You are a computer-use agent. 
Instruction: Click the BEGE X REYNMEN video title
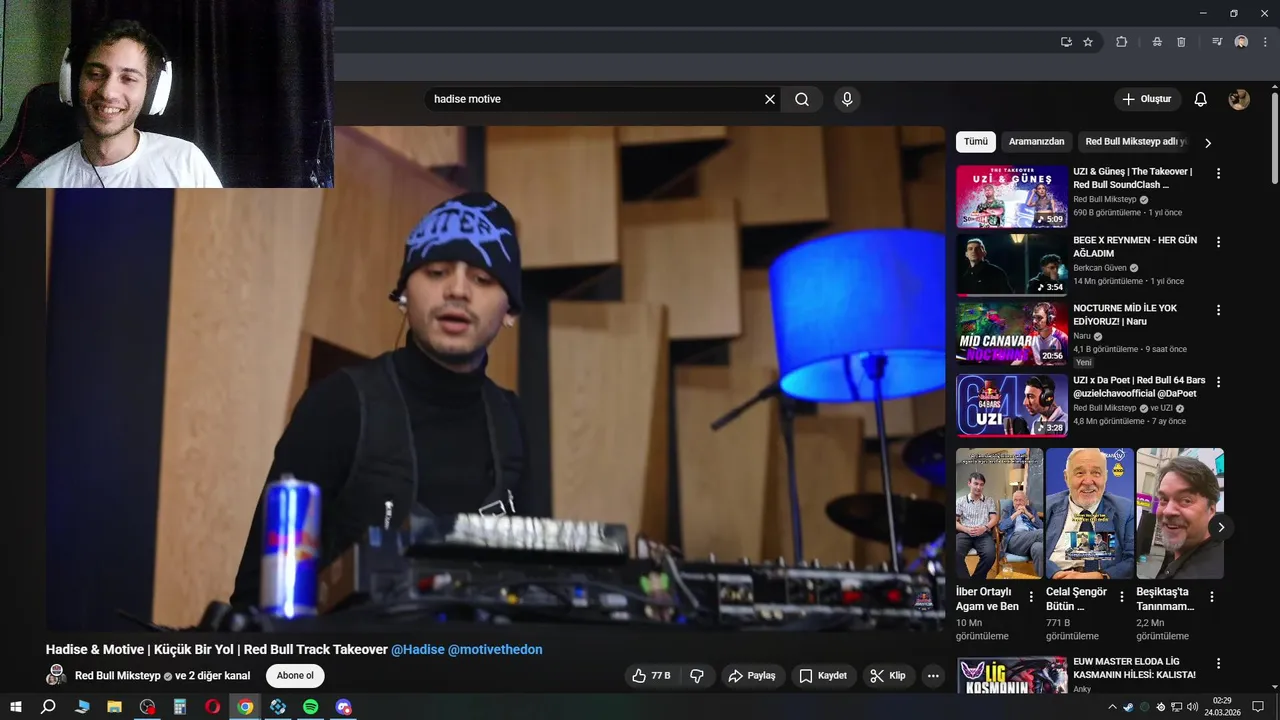1135,247
